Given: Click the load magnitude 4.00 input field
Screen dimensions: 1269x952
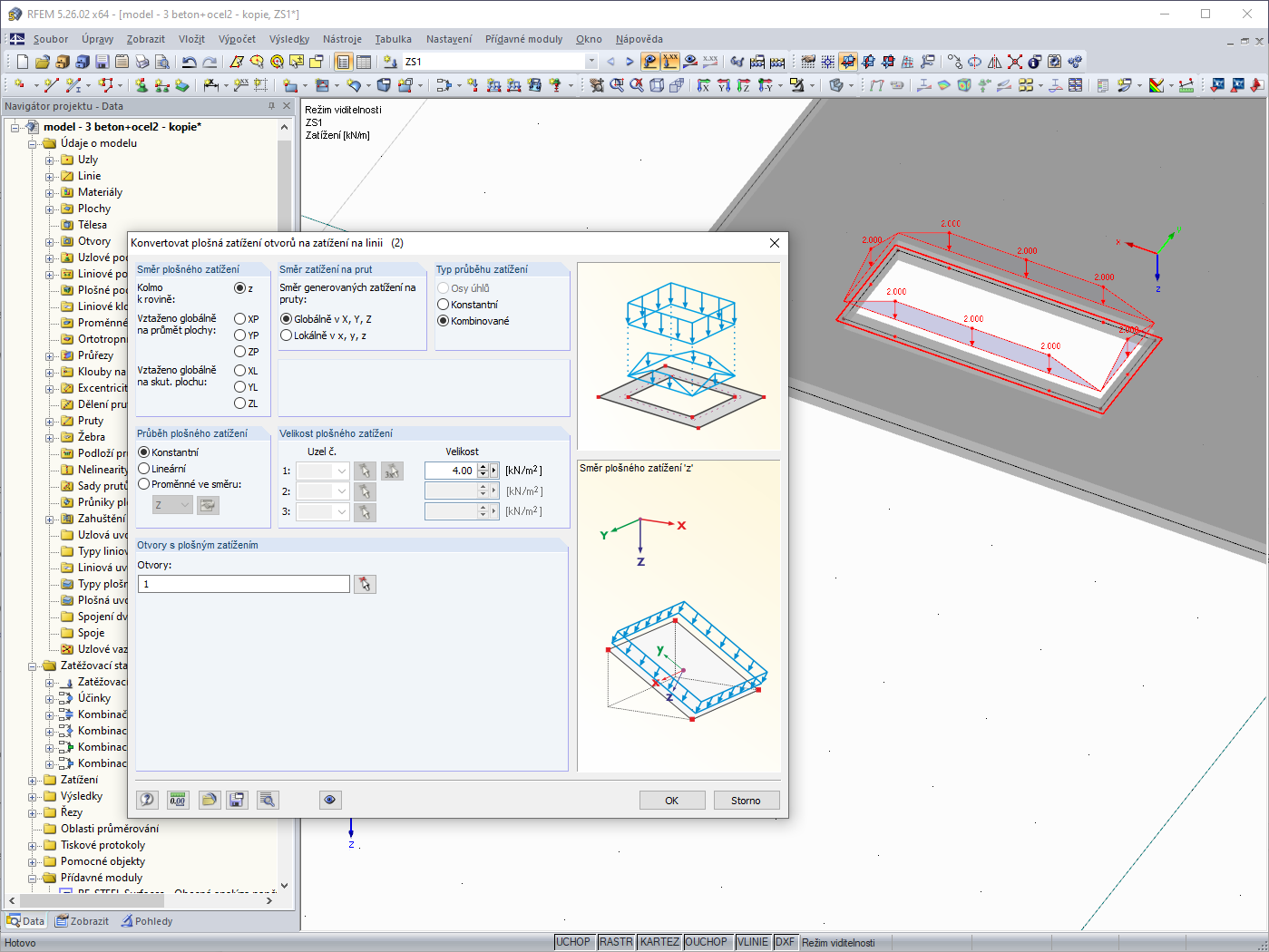Looking at the screenshot, I should [x=451, y=471].
